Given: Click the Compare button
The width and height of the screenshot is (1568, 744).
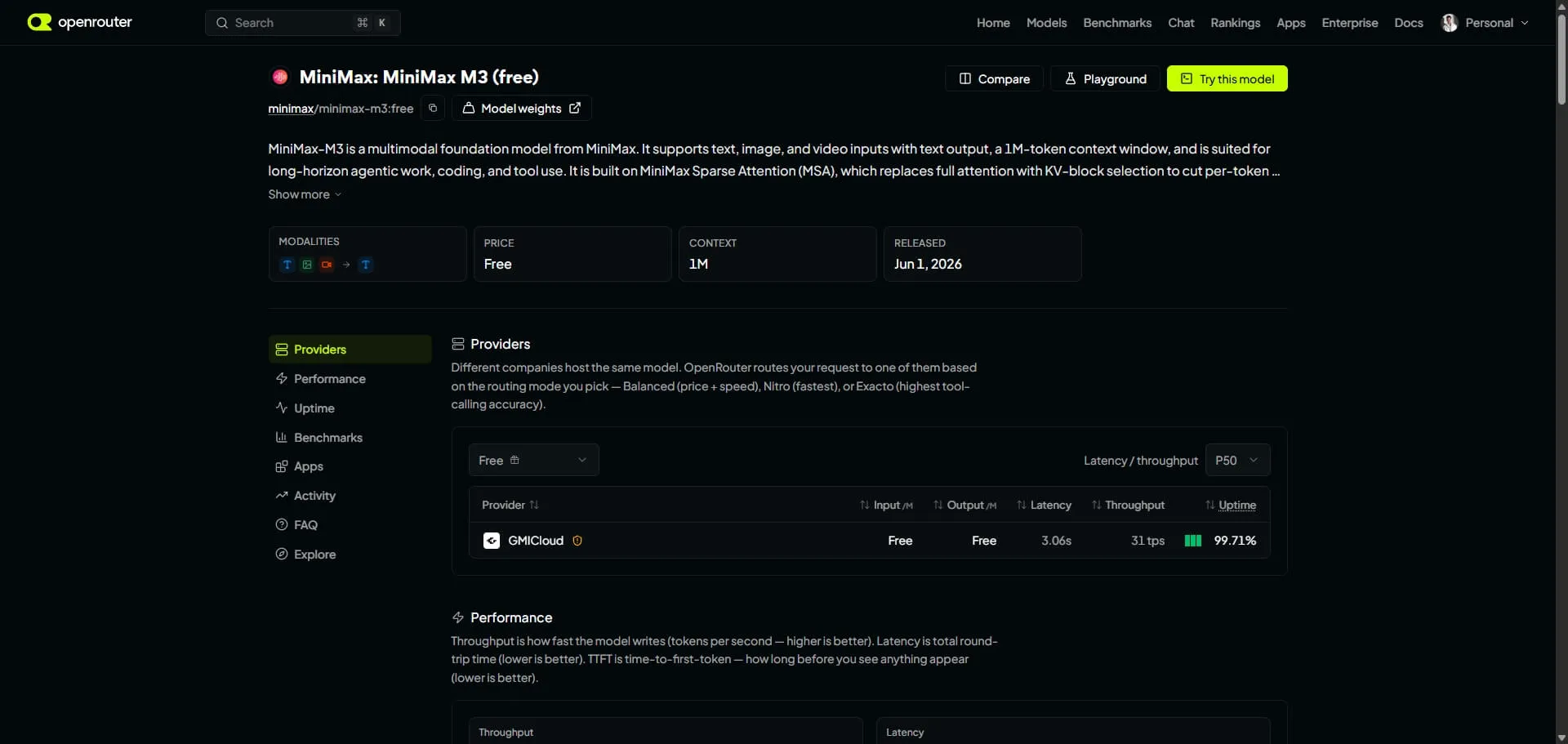Looking at the screenshot, I should coord(994,78).
